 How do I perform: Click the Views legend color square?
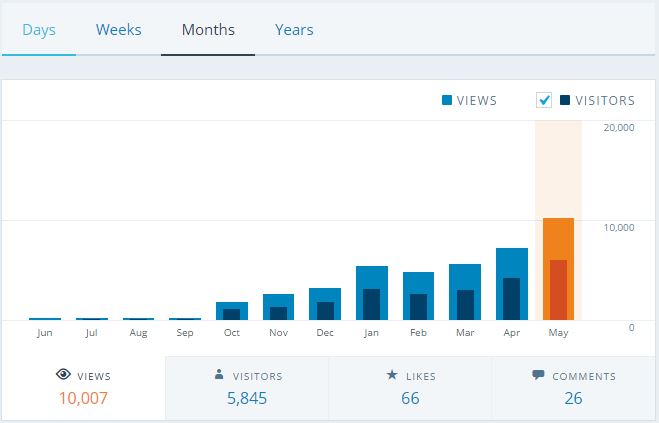point(447,100)
